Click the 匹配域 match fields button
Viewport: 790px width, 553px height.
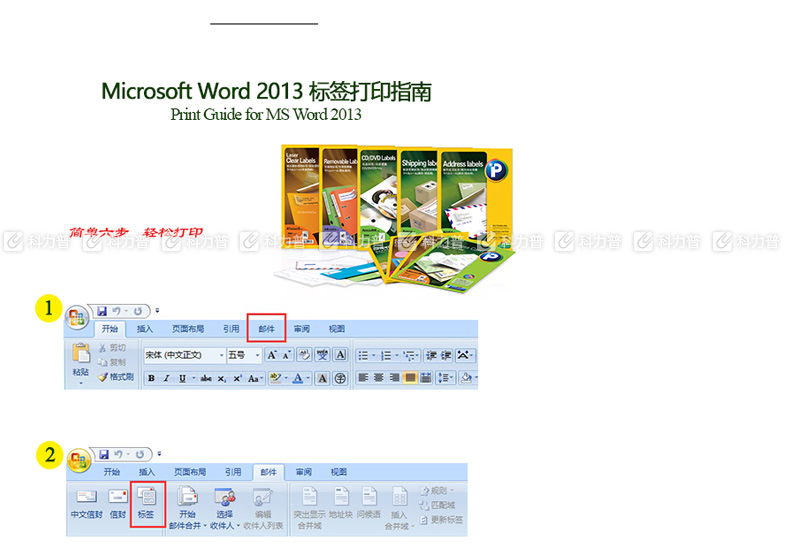[437, 505]
